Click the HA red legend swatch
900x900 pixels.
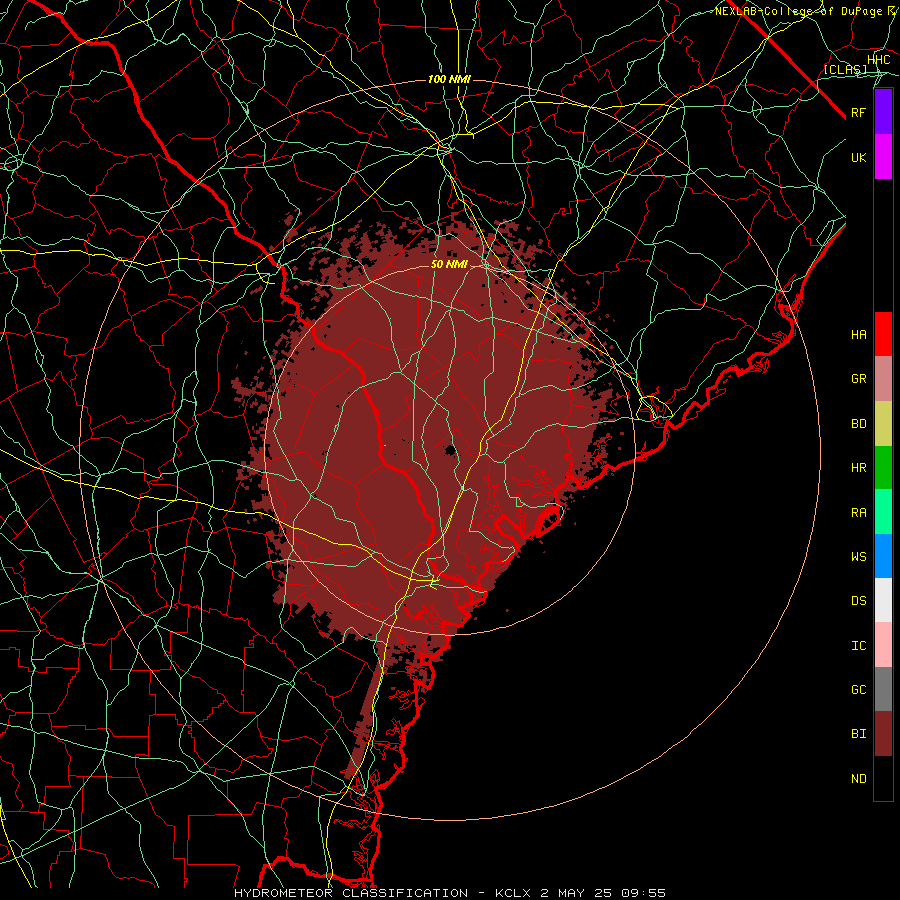[883, 334]
